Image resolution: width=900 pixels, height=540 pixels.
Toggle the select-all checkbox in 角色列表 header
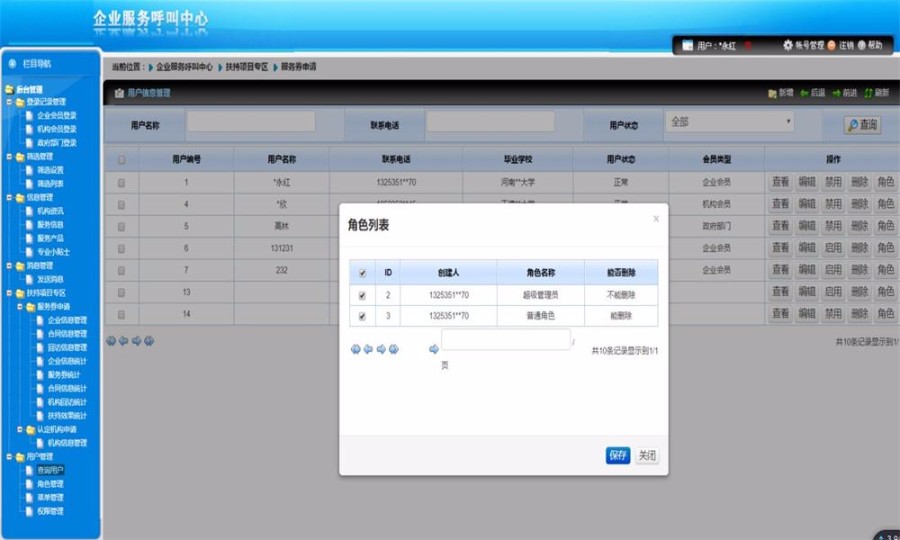pyautogui.click(x=362, y=273)
